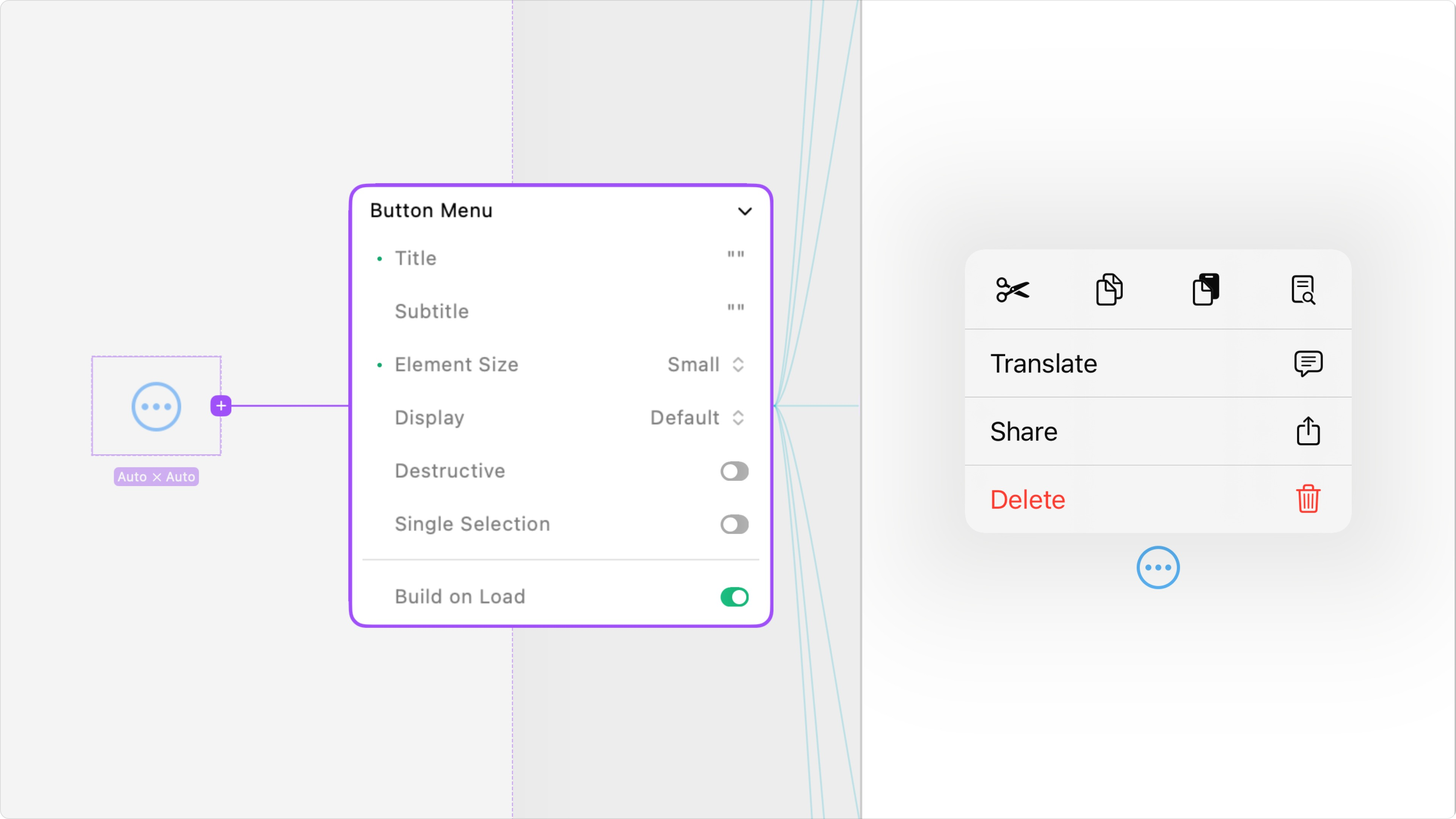Screen dimensions: 1456x819
Task: Click the Title value field
Action: point(735,256)
